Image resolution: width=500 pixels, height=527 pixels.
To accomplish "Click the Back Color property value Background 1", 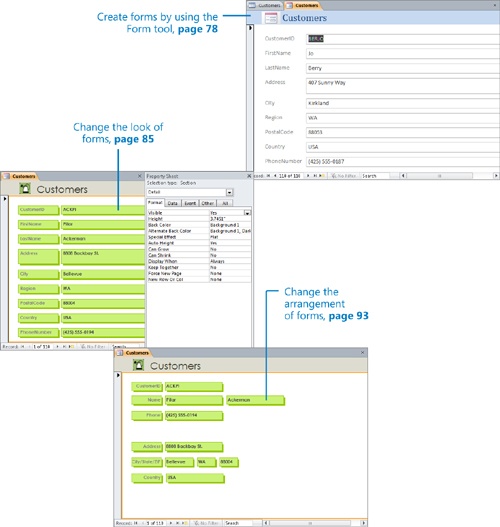I will pyautogui.click(x=230, y=225).
